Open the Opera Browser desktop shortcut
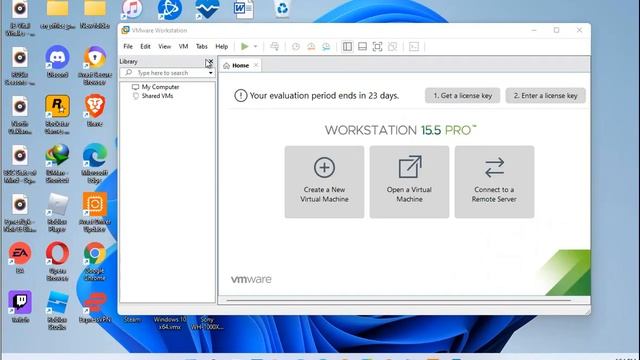Image resolution: width=640 pixels, height=360 pixels. [57, 261]
